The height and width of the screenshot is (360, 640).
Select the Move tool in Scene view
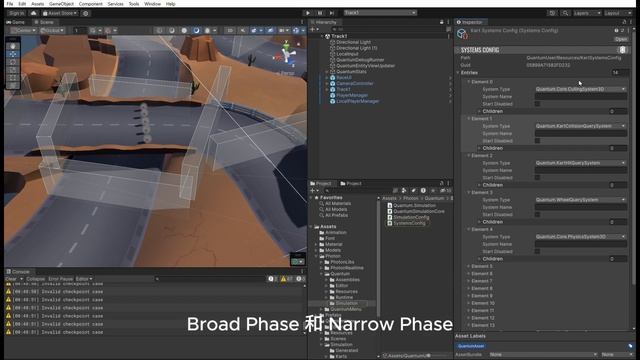point(13,54)
